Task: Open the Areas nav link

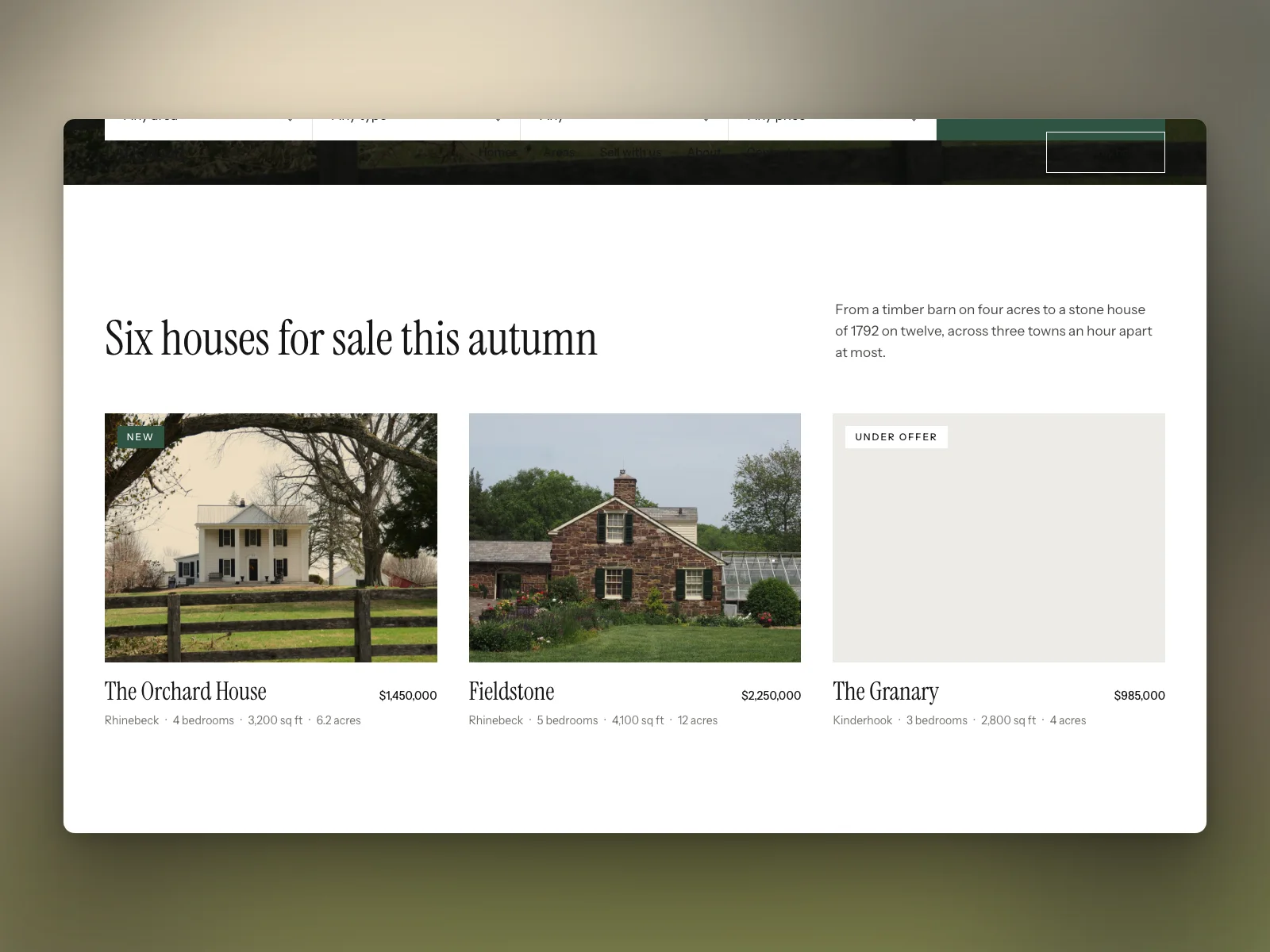Action: tap(559, 152)
